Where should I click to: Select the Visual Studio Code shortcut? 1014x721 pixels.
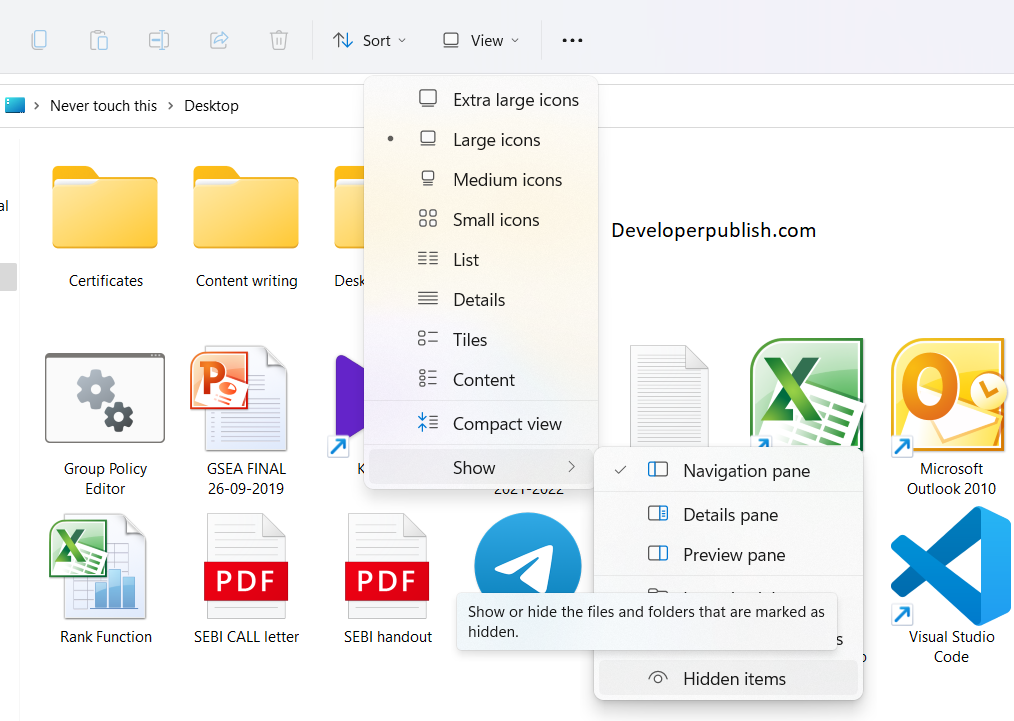pos(951,566)
